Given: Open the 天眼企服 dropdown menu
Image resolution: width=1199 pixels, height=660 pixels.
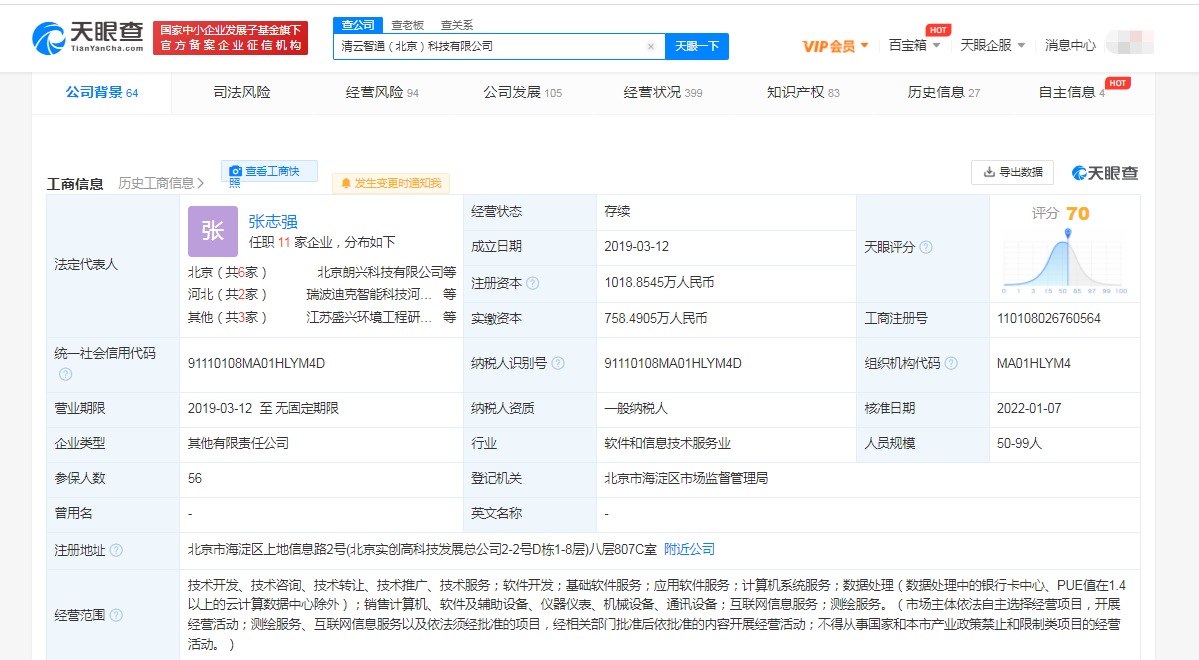Looking at the screenshot, I should tap(992, 46).
